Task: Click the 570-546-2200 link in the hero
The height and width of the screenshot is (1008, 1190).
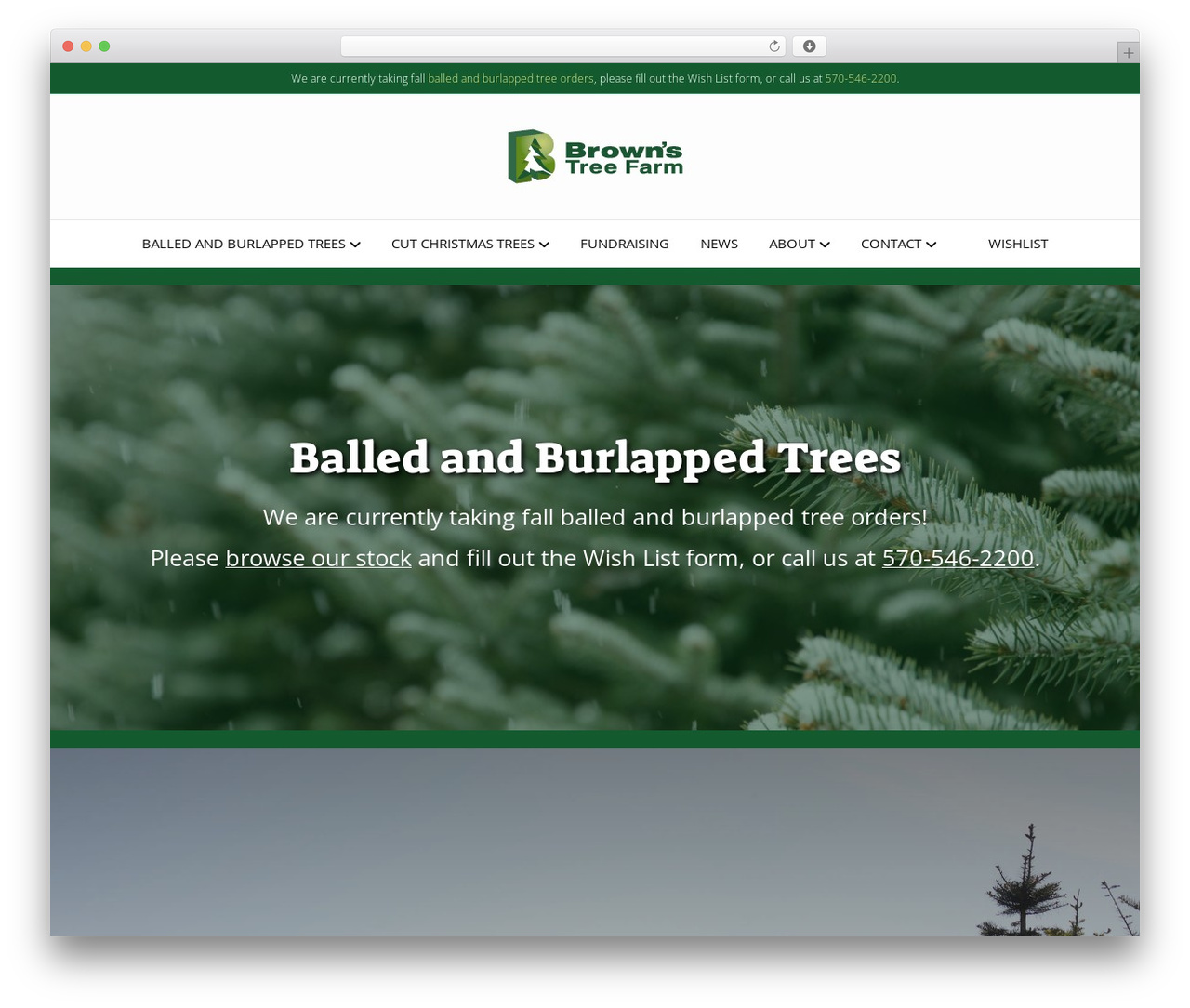Action: tap(958, 558)
